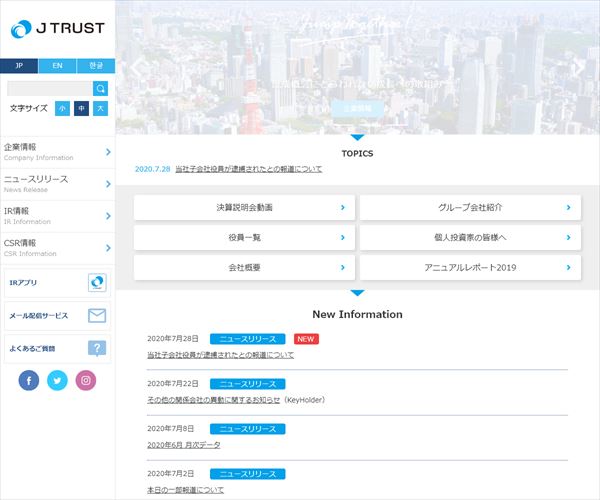The width and height of the screenshot is (600, 500).
Task: Click the mail envelope icon
Action: click(x=97, y=316)
